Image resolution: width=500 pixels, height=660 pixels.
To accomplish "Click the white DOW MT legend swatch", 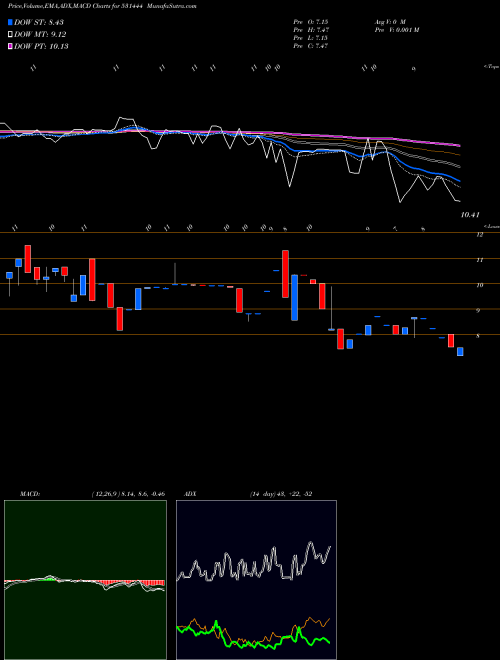I will point(10,35).
